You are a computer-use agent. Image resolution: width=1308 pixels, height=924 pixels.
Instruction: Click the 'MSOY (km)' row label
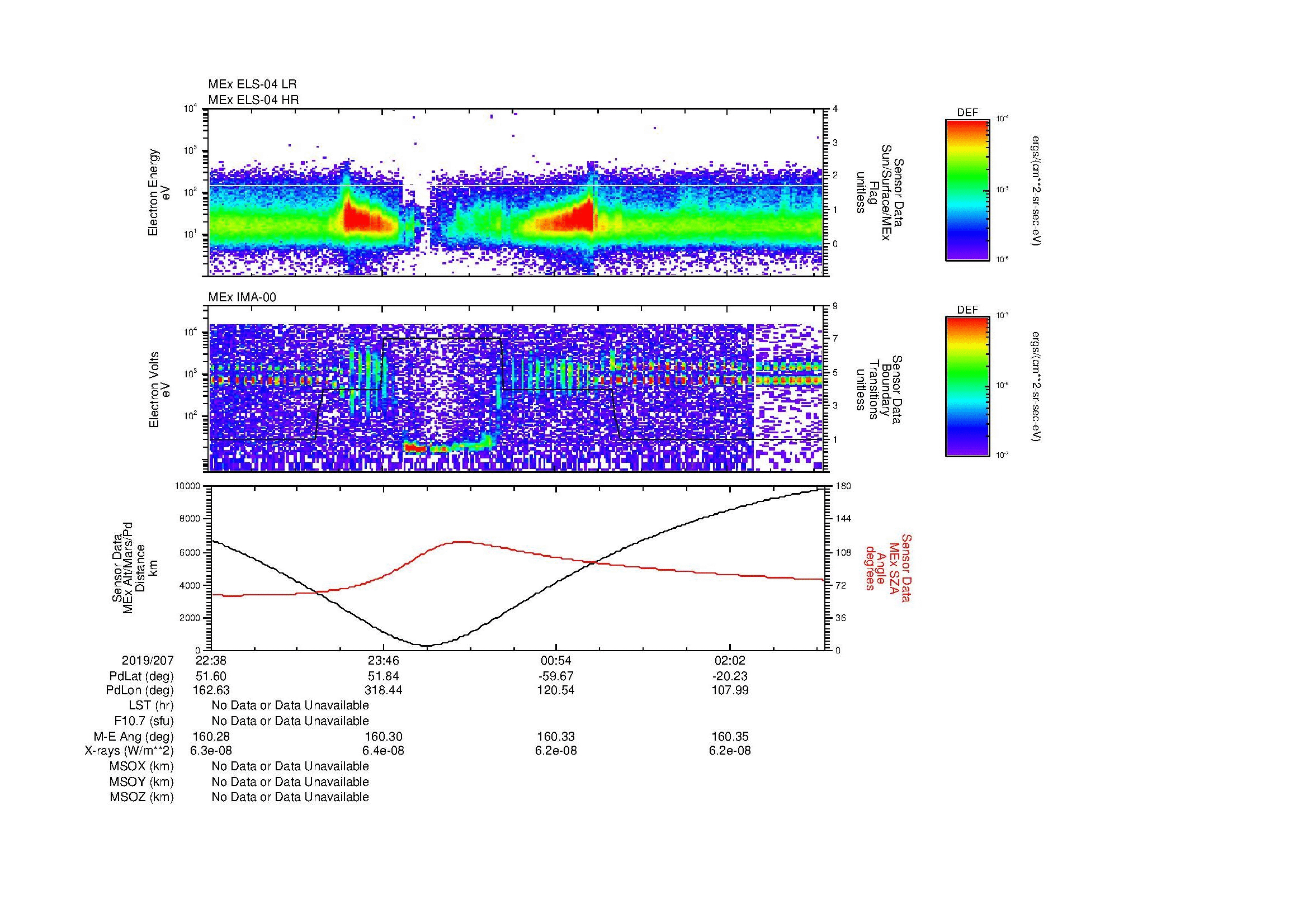click(x=141, y=782)
